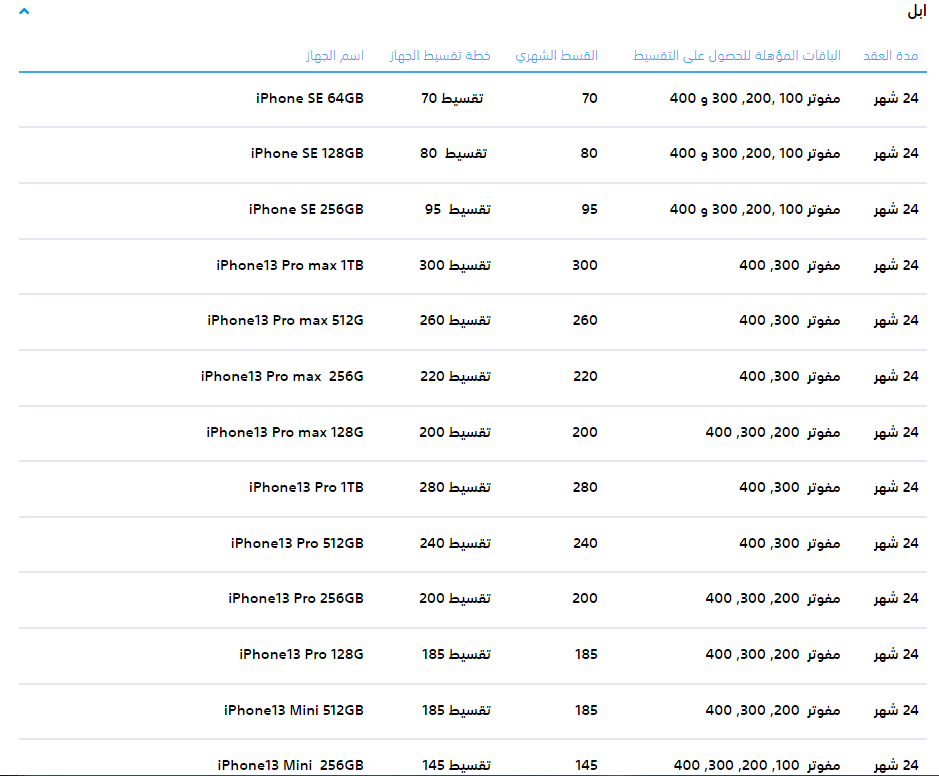Click تقسيط 185 in iPhone13 Pro 128G row
Screen dimensions: 939x776
pos(456,654)
